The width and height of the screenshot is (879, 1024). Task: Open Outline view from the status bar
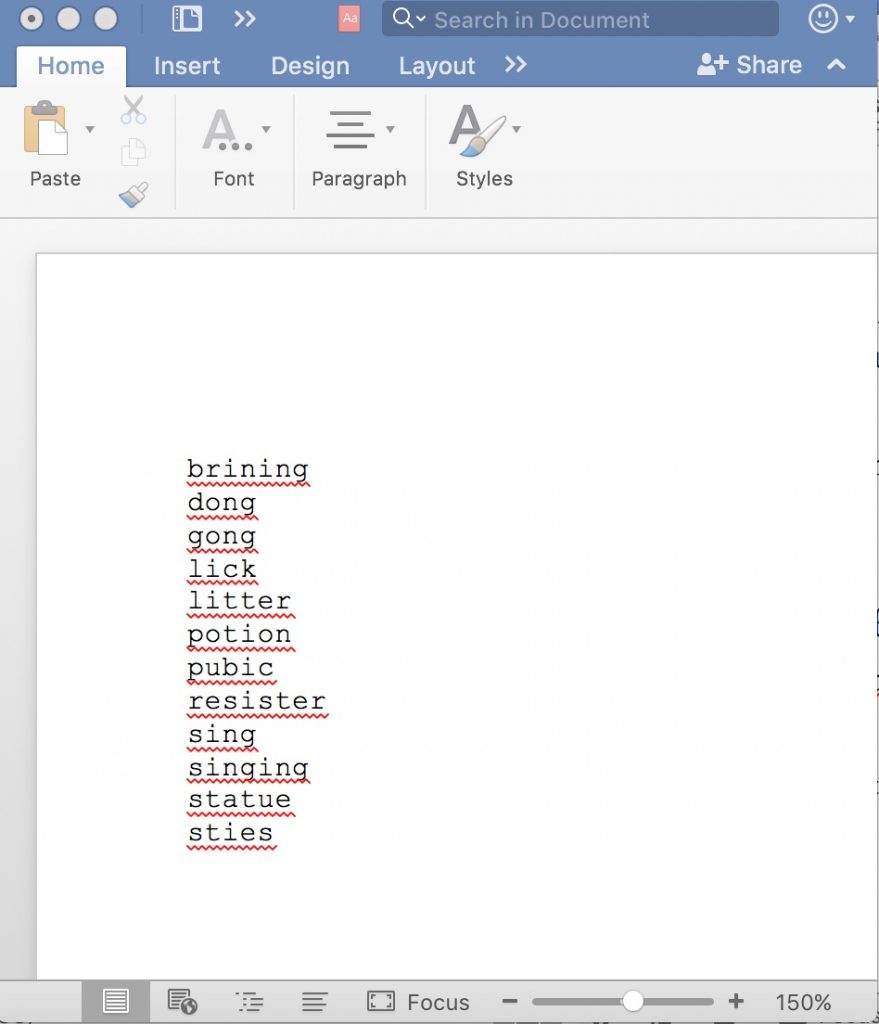(248, 1001)
